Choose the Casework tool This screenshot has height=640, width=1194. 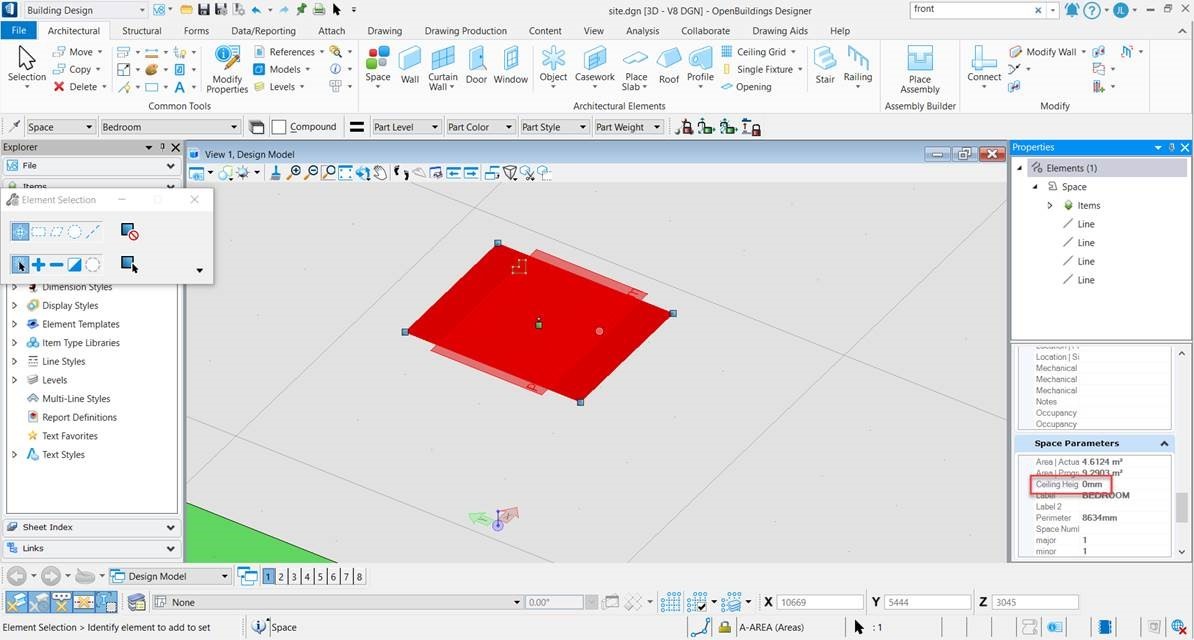(x=595, y=65)
